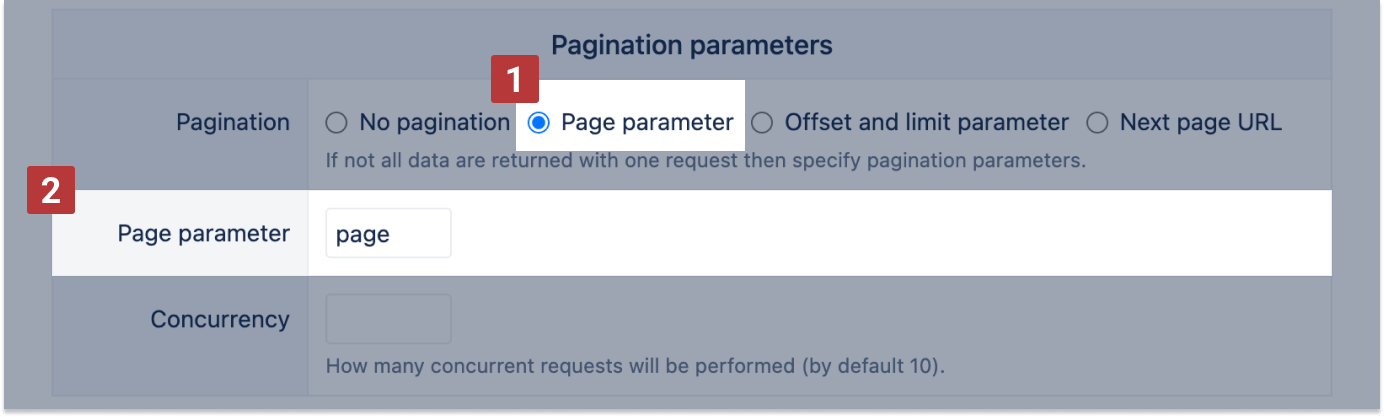Click the "Offset and limit parameter" option text
Image resolution: width=1384 pixels, height=417 pixels.
[926, 123]
